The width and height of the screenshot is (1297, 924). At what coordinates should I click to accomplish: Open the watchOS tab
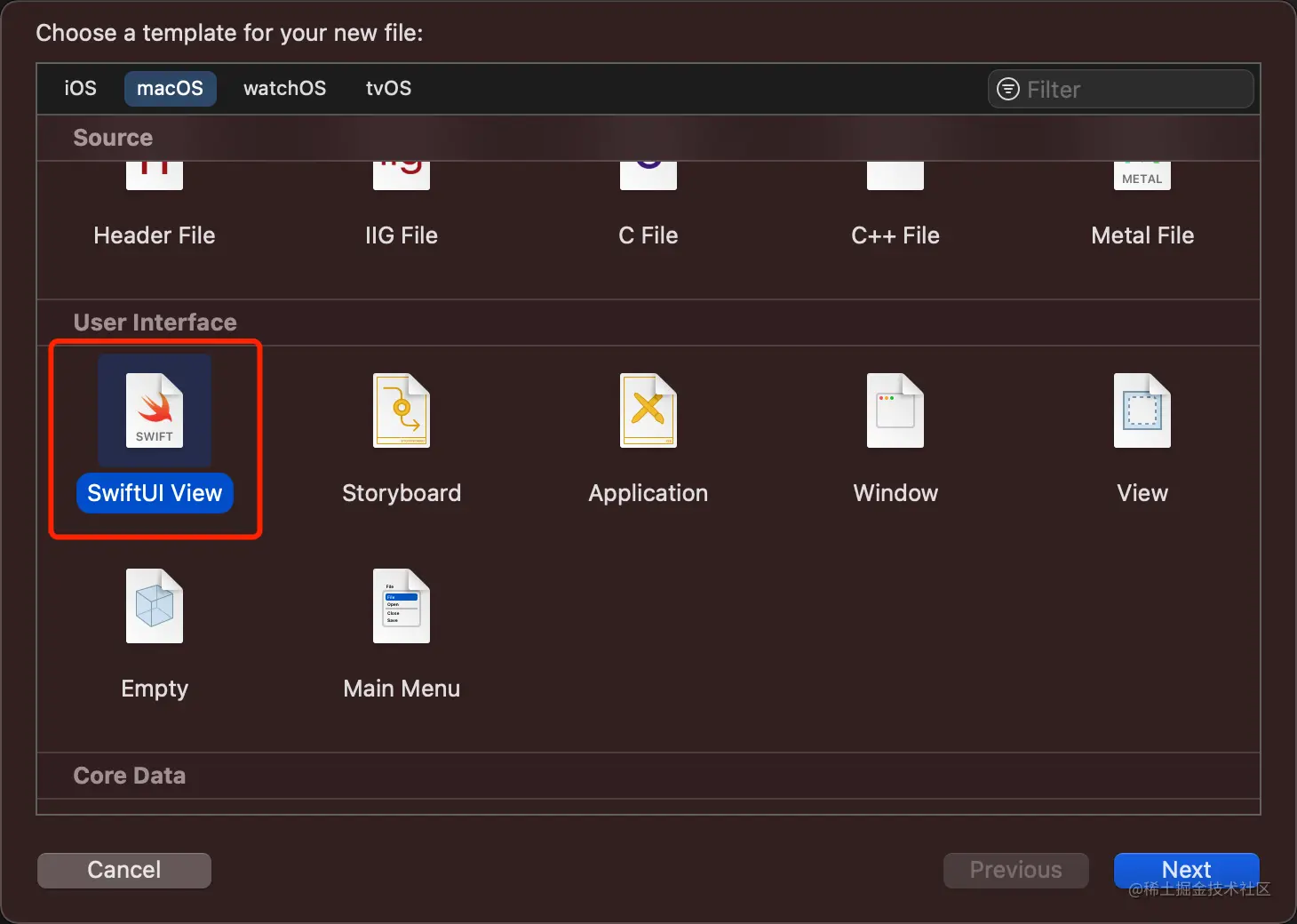[284, 89]
